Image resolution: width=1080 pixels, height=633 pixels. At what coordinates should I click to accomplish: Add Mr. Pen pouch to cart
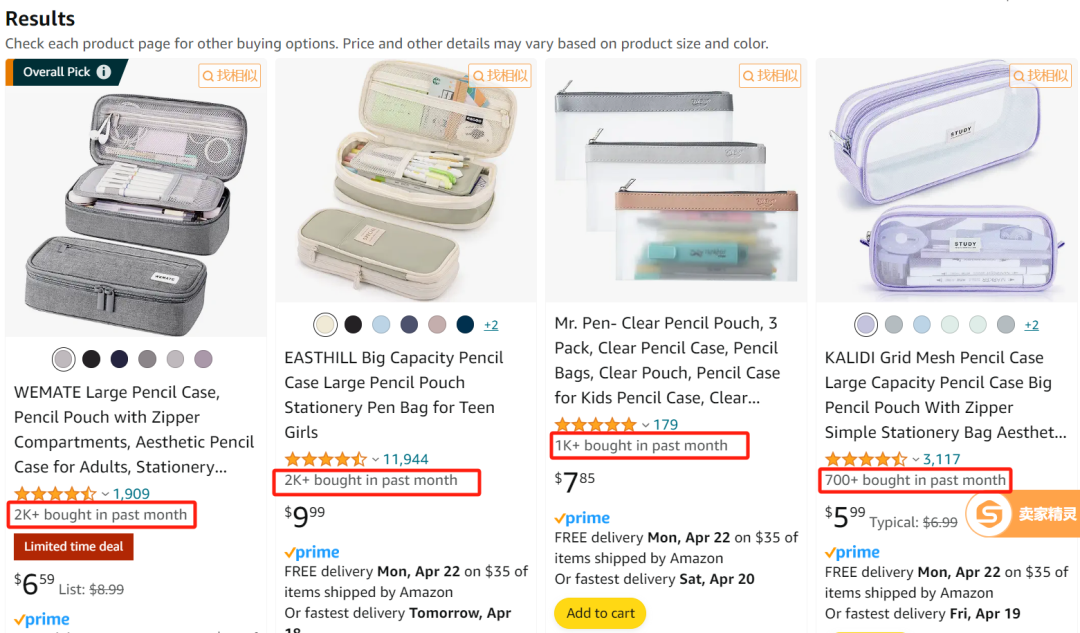[600, 613]
